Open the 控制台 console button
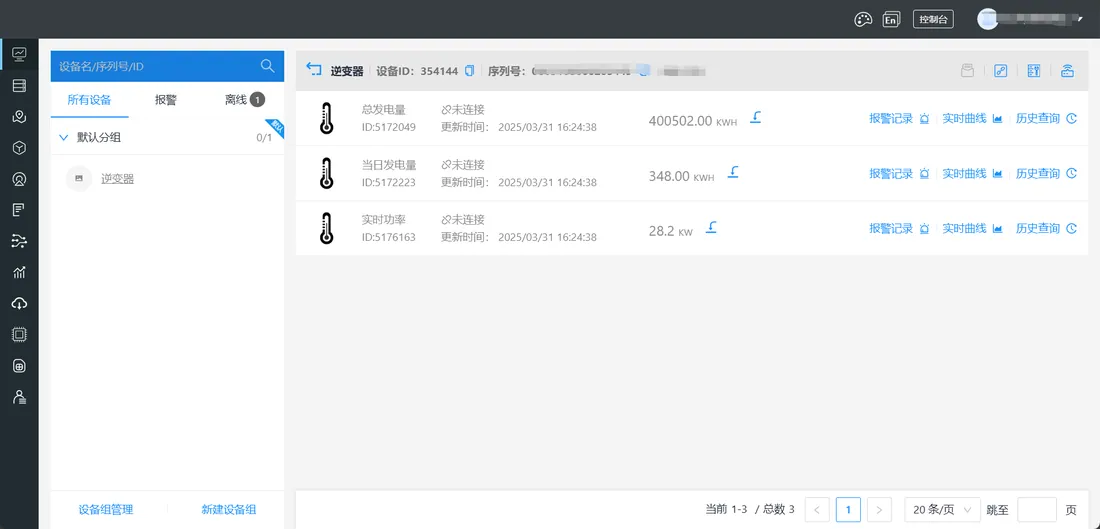1100x529 pixels. (933, 20)
